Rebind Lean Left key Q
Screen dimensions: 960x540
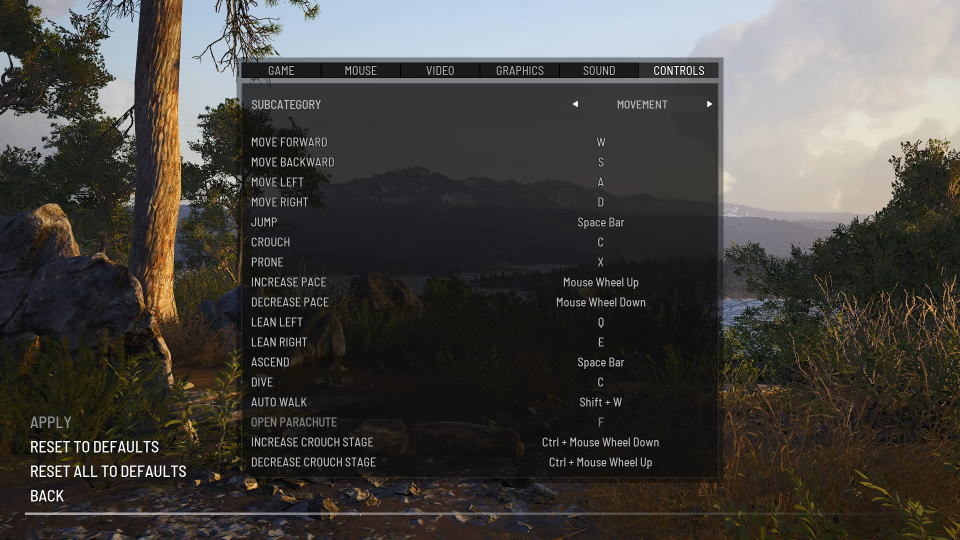click(601, 322)
